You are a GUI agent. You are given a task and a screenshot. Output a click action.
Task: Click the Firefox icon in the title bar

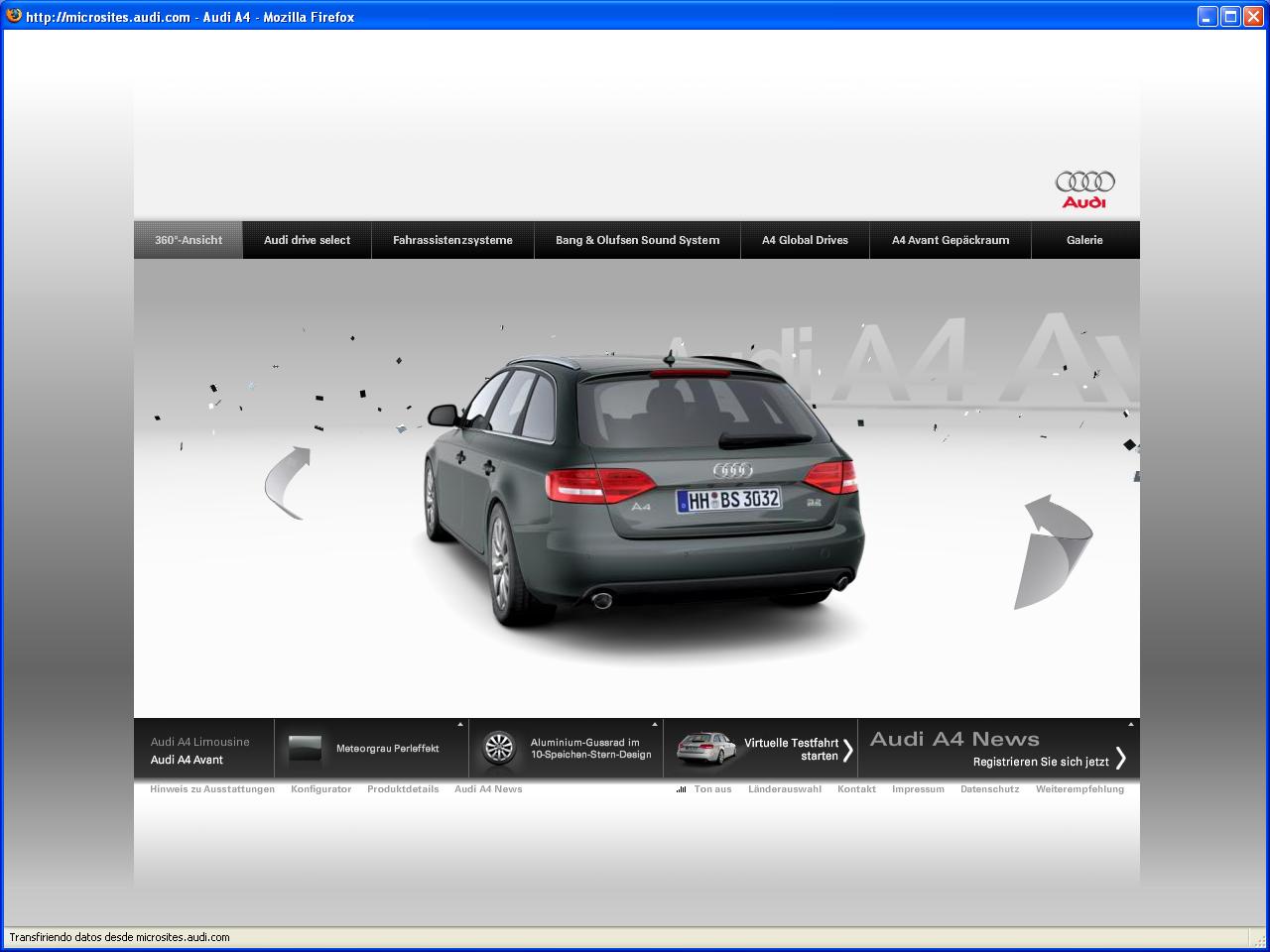(x=14, y=16)
